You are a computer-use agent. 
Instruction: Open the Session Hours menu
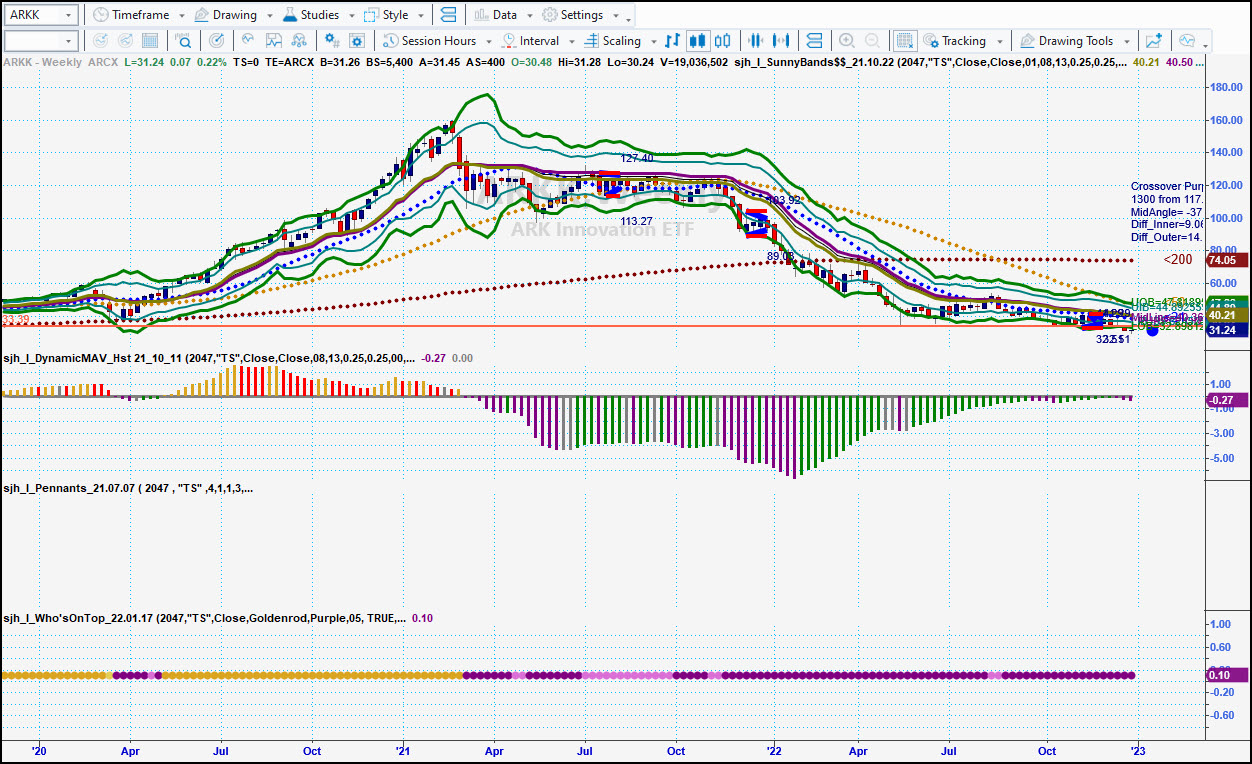click(430, 41)
